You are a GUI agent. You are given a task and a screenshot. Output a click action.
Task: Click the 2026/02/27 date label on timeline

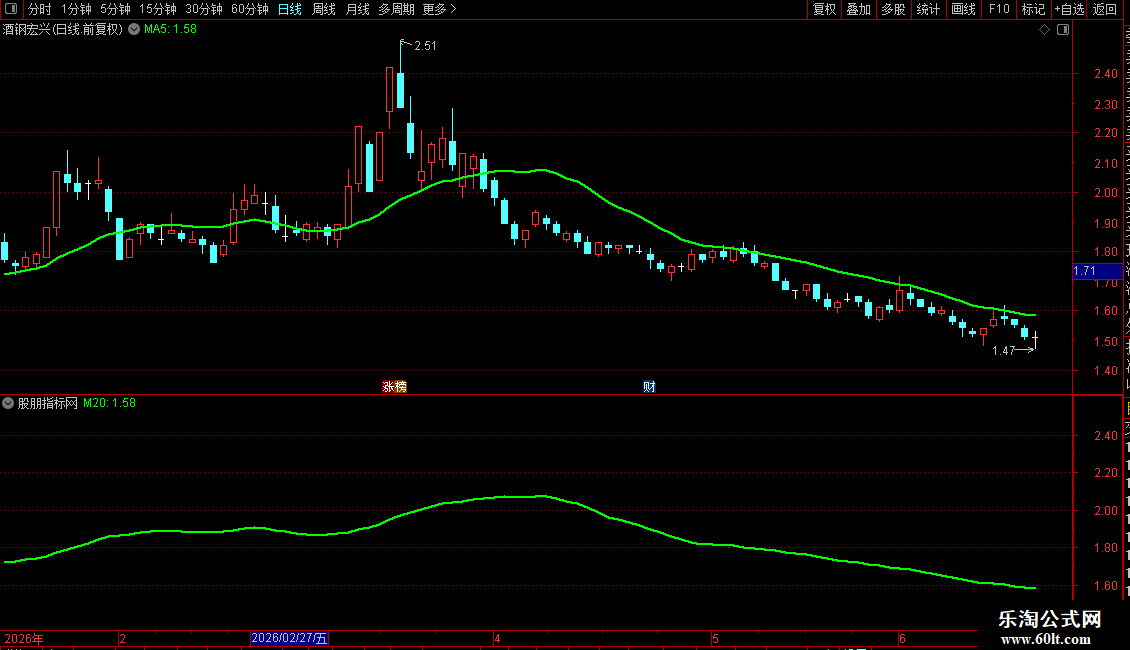[289, 638]
